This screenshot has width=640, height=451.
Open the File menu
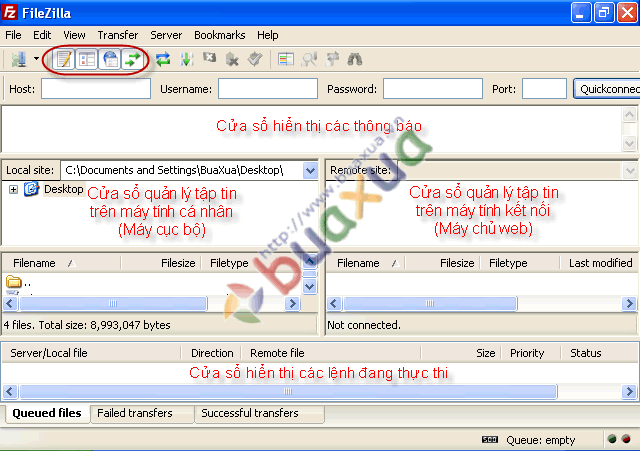13,35
